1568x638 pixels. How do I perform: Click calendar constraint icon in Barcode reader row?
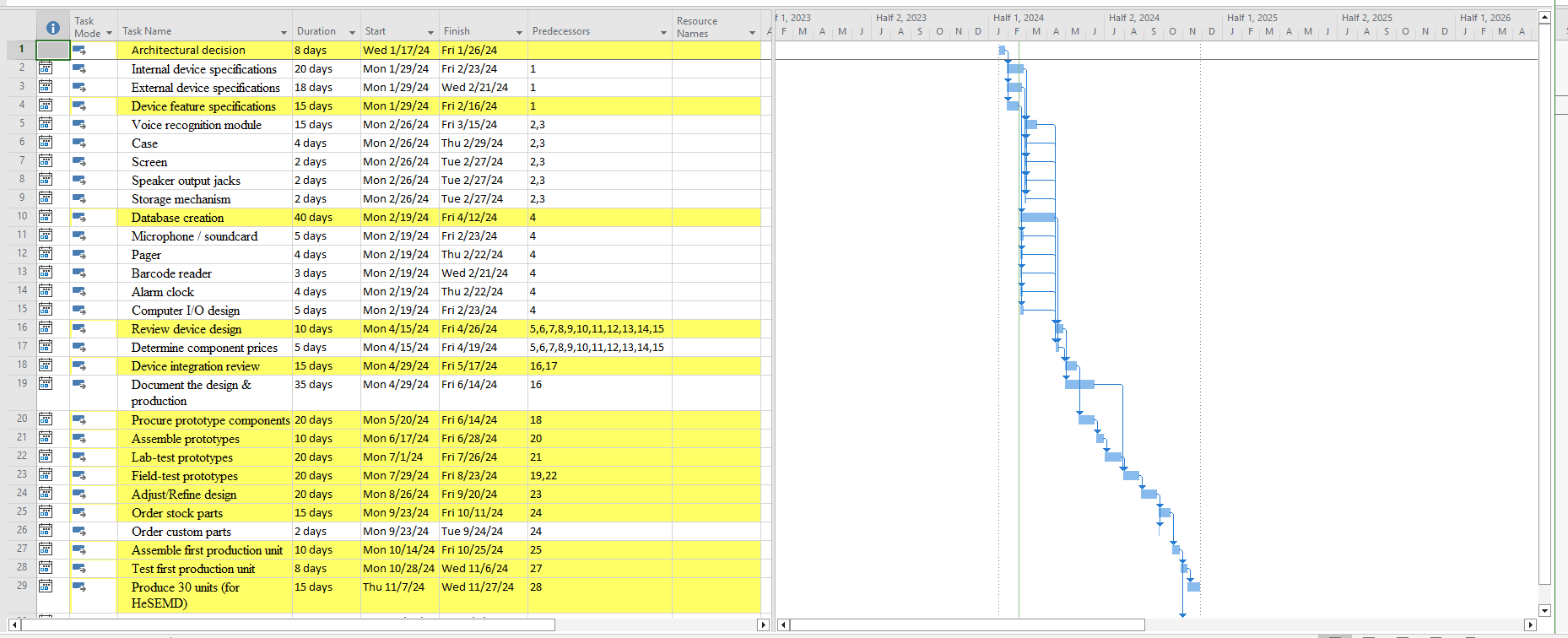(x=46, y=273)
